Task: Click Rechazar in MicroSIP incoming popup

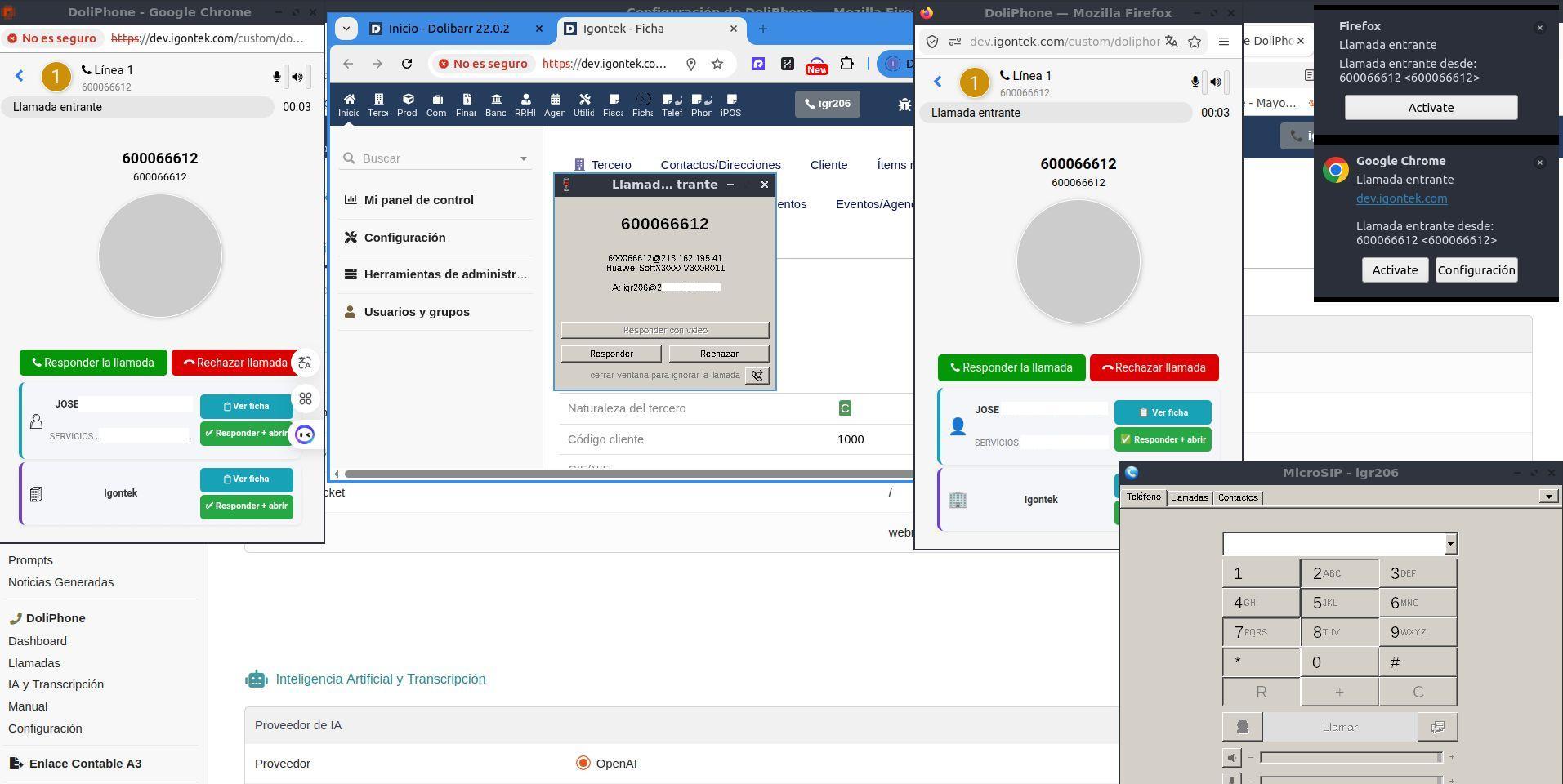Action: (x=719, y=354)
